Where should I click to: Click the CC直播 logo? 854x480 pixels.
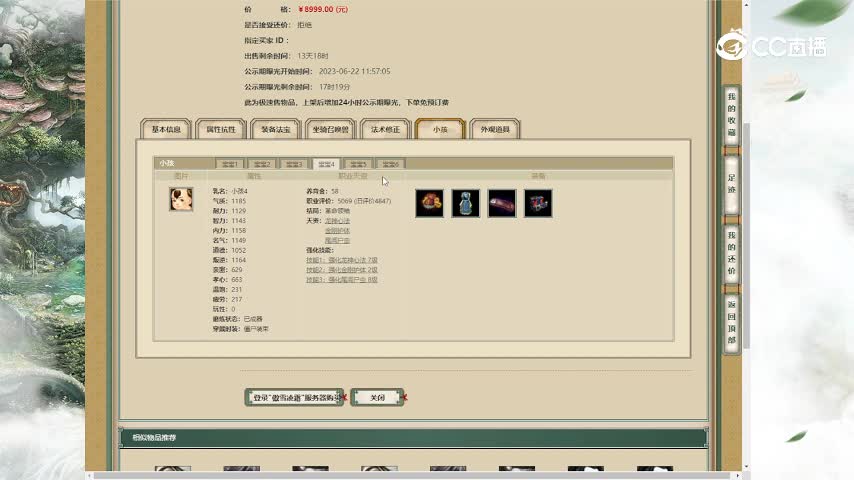point(772,45)
